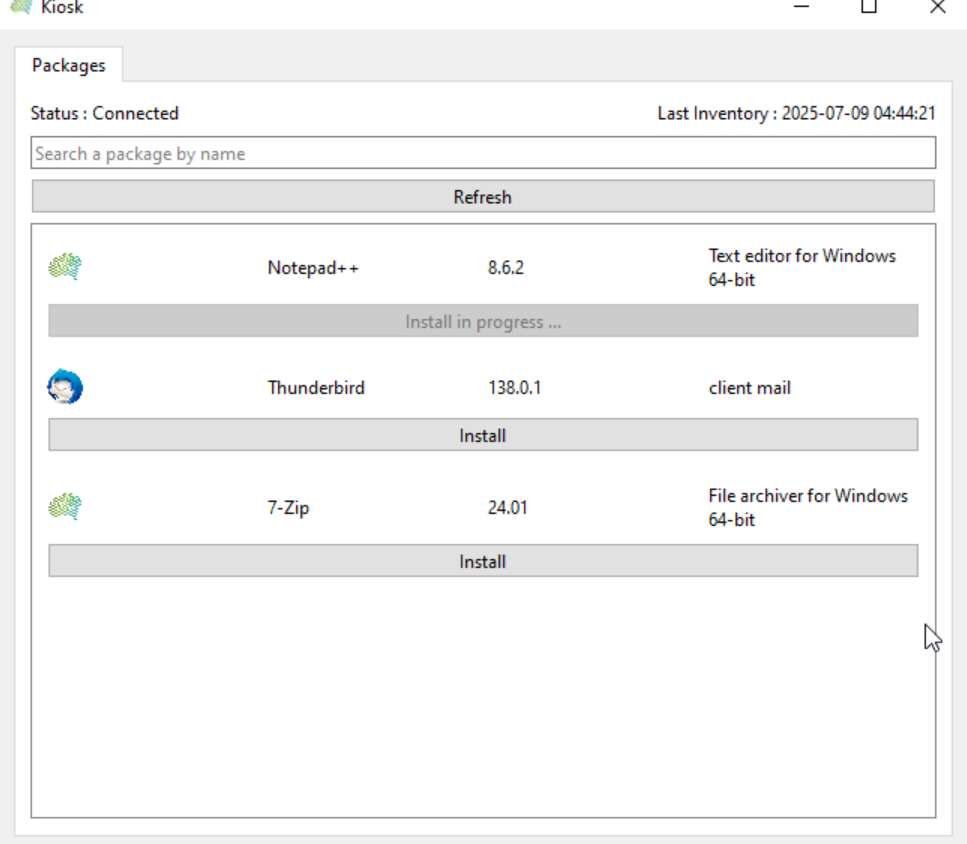Screen dimensions: 967x844
Task: Select the Thunderbird package name
Action: coord(316,388)
